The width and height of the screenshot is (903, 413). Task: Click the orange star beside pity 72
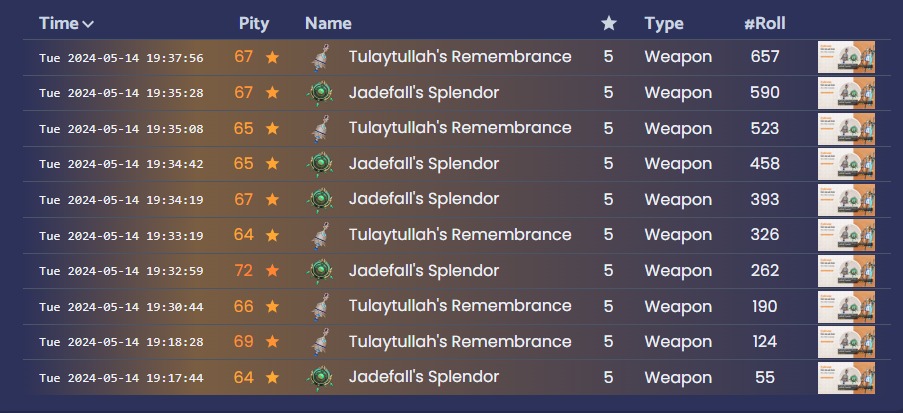pos(272,271)
